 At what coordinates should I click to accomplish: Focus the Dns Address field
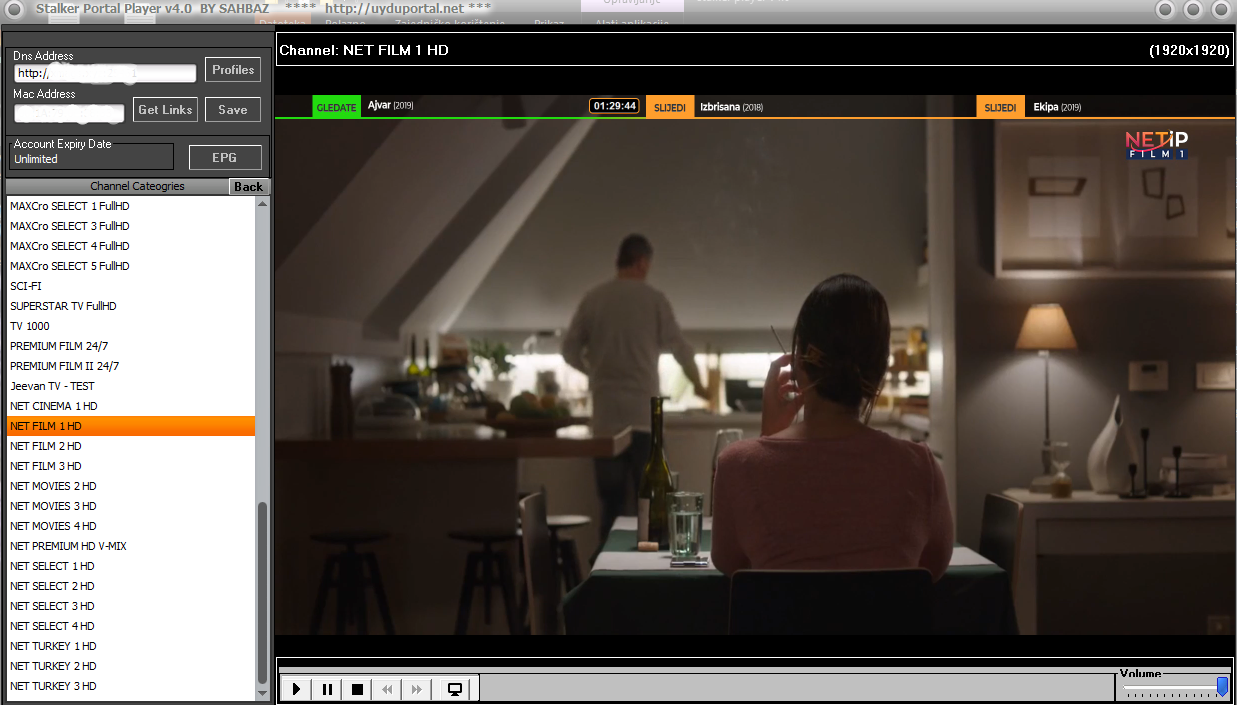coord(105,73)
